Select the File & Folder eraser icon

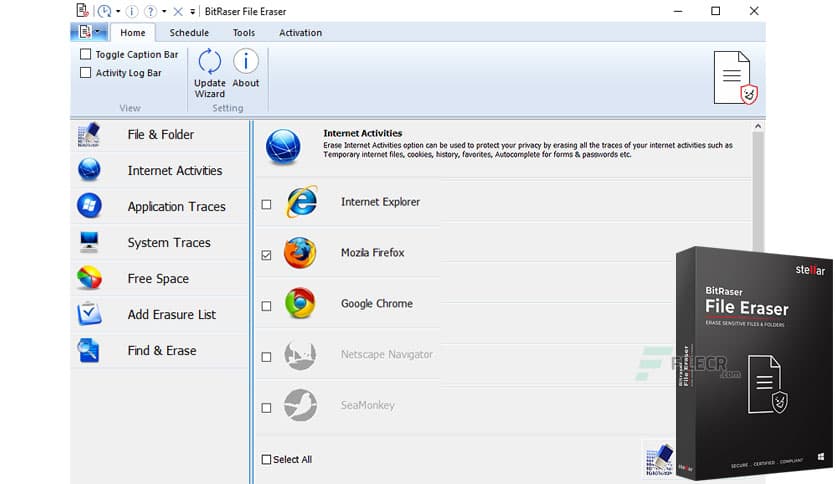click(89, 134)
